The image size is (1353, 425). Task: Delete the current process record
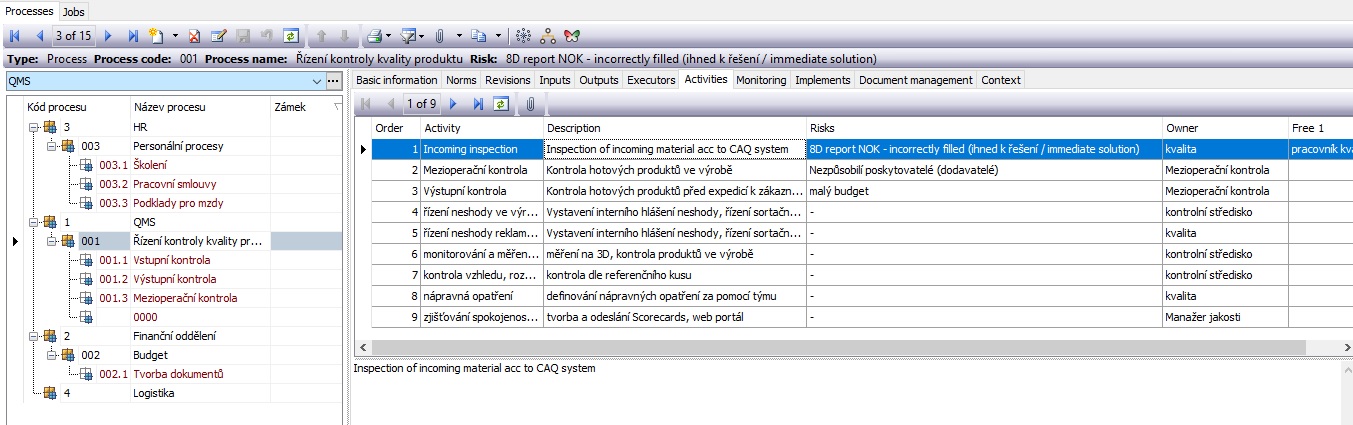(x=194, y=36)
